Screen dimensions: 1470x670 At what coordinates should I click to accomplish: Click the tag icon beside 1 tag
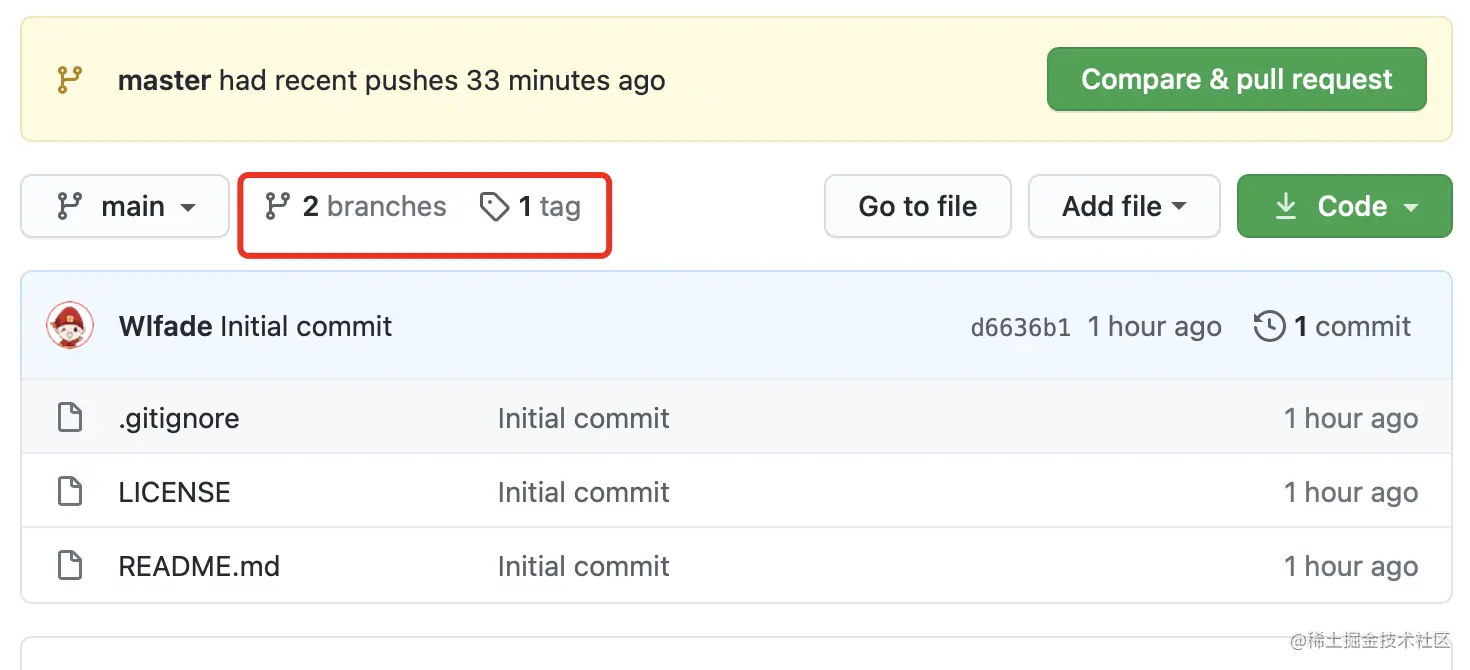[x=494, y=207]
